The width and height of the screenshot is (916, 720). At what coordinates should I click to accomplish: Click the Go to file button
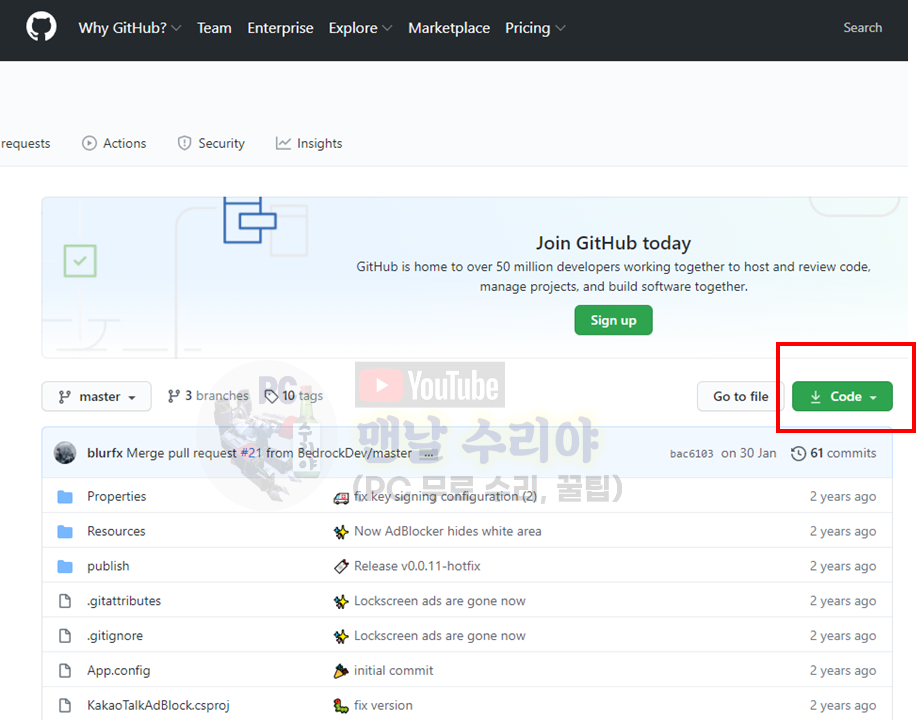coord(741,396)
